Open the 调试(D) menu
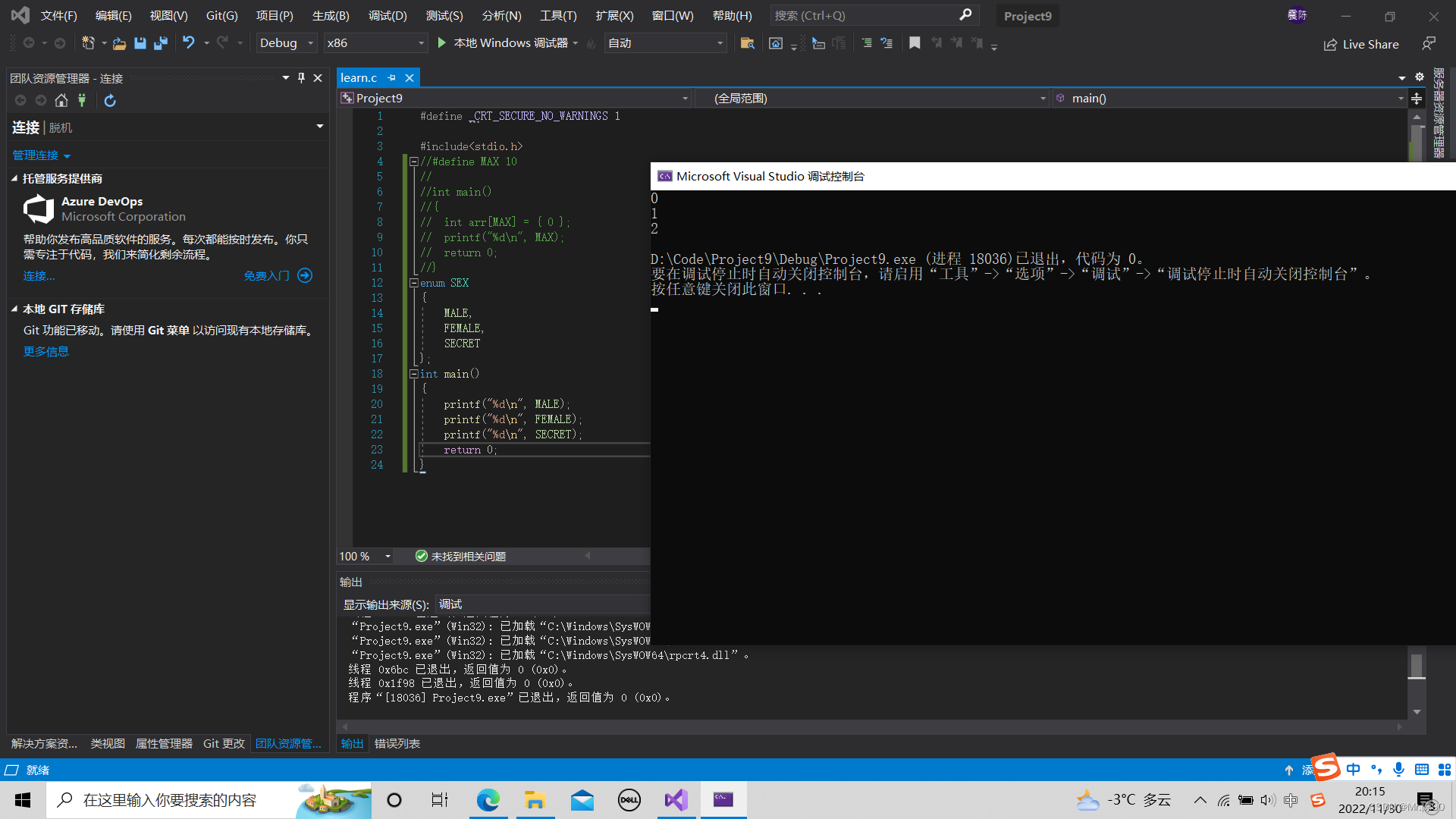This screenshot has height=819, width=1456. (x=387, y=15)
